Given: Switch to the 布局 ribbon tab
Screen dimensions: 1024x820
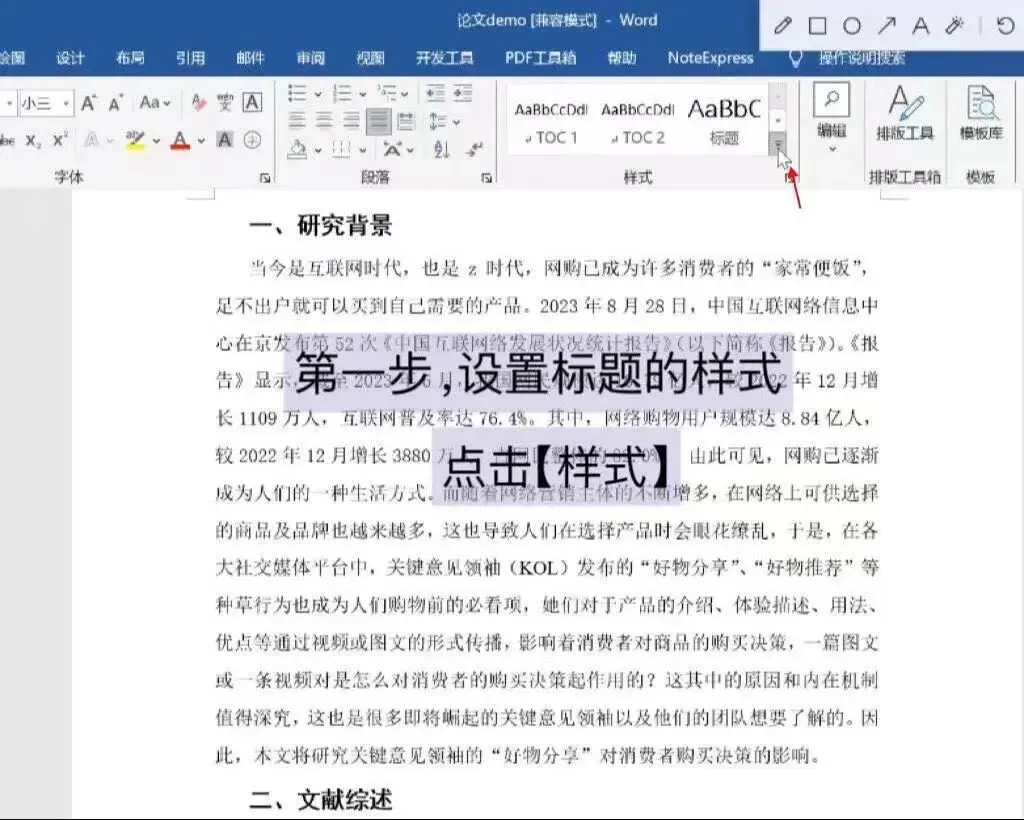Looking at the screenshot, I should click(131, 58).
